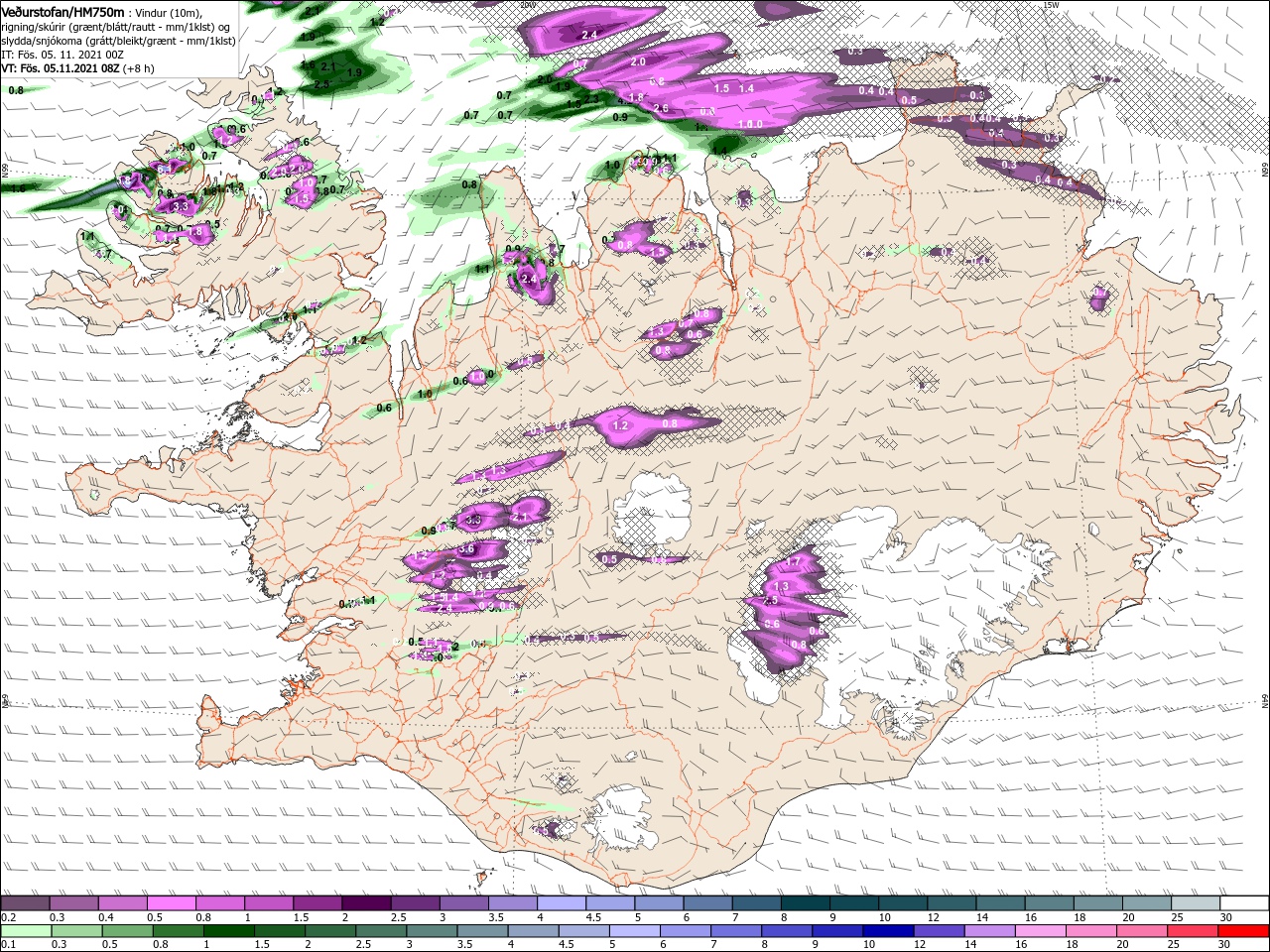Click the top legend swatch between 2 and 2.5
The width and height of the screenshot is (1270, 952).
point(366,903)
